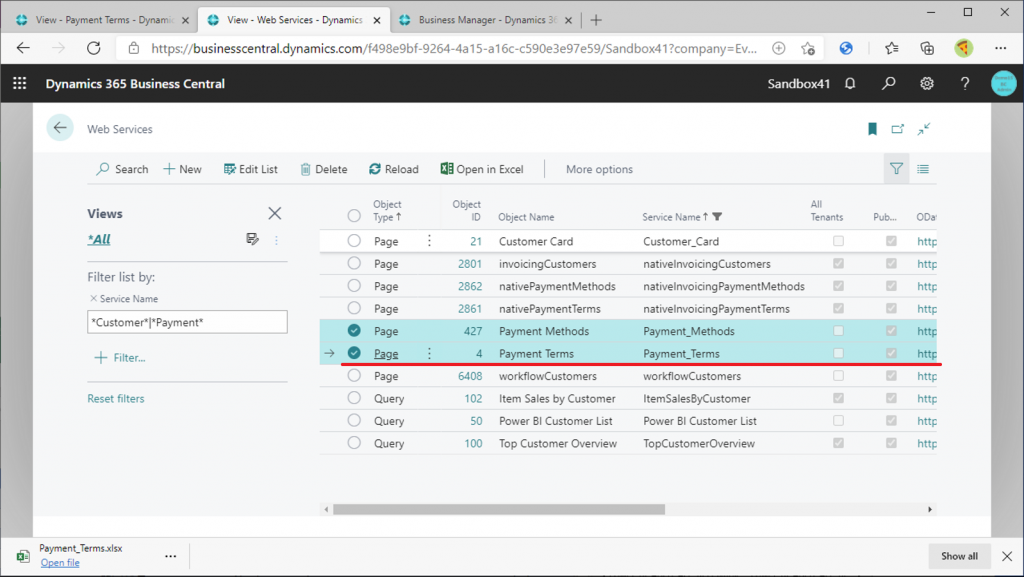This screenshot has width=1024, height=577.
Task: Open the browser favorites star list
Action: pyautogui.click(x=891, y=48)
